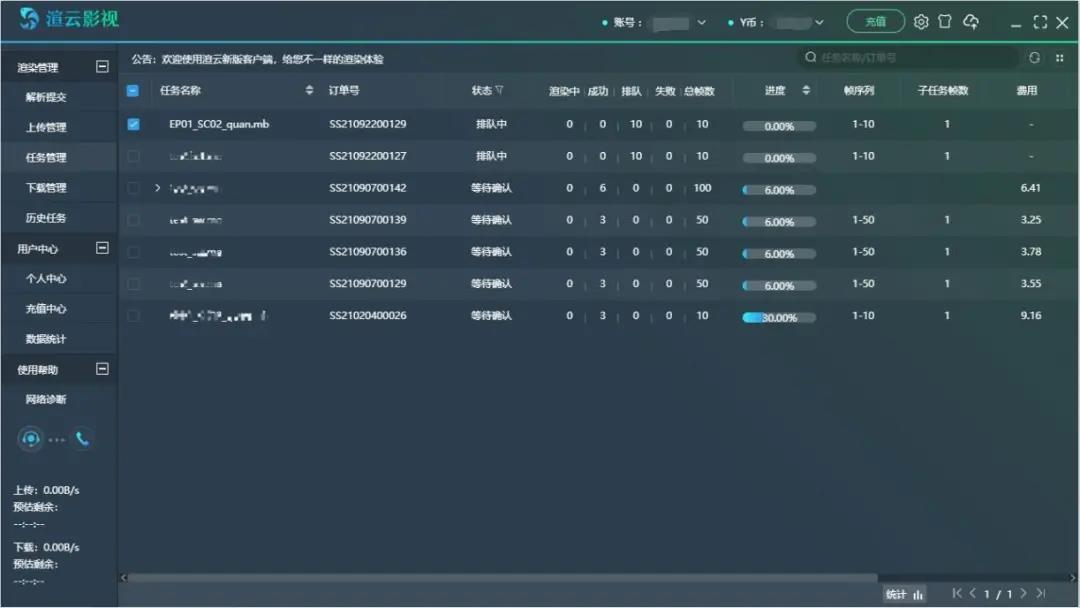
Task: Click the cloud upload icon
Action: pos(970,22)
